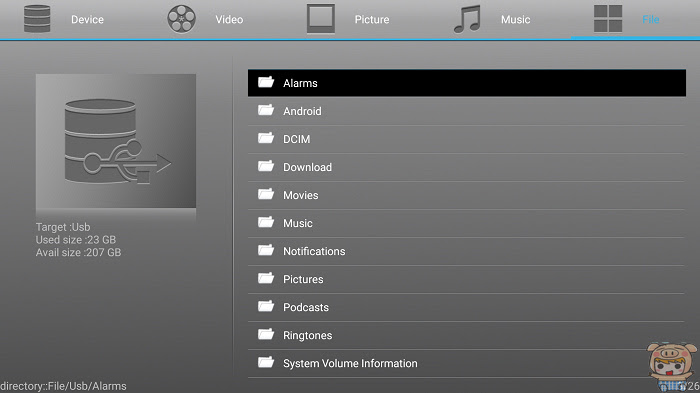Image resolution: width=700 pixels, height=393 pixels.
Task: Click the Download folder icon
Action: pos(266,167)
